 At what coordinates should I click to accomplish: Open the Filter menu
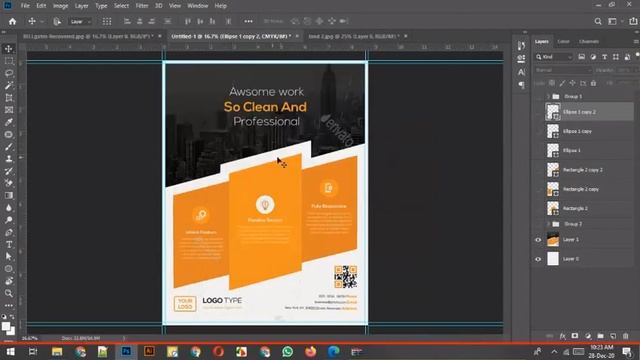(x=142, y=6)
